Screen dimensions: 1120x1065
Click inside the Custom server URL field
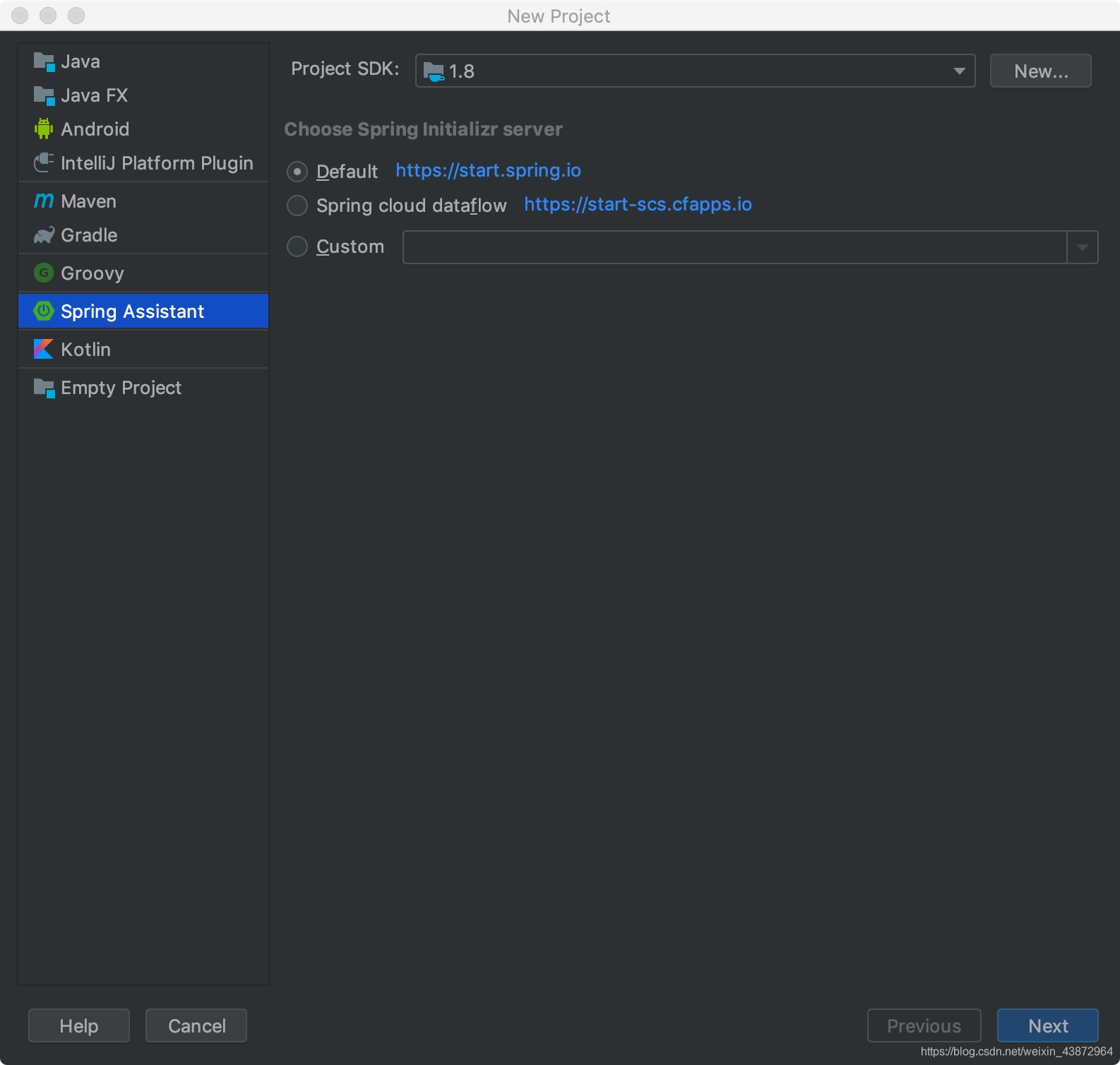734,247
